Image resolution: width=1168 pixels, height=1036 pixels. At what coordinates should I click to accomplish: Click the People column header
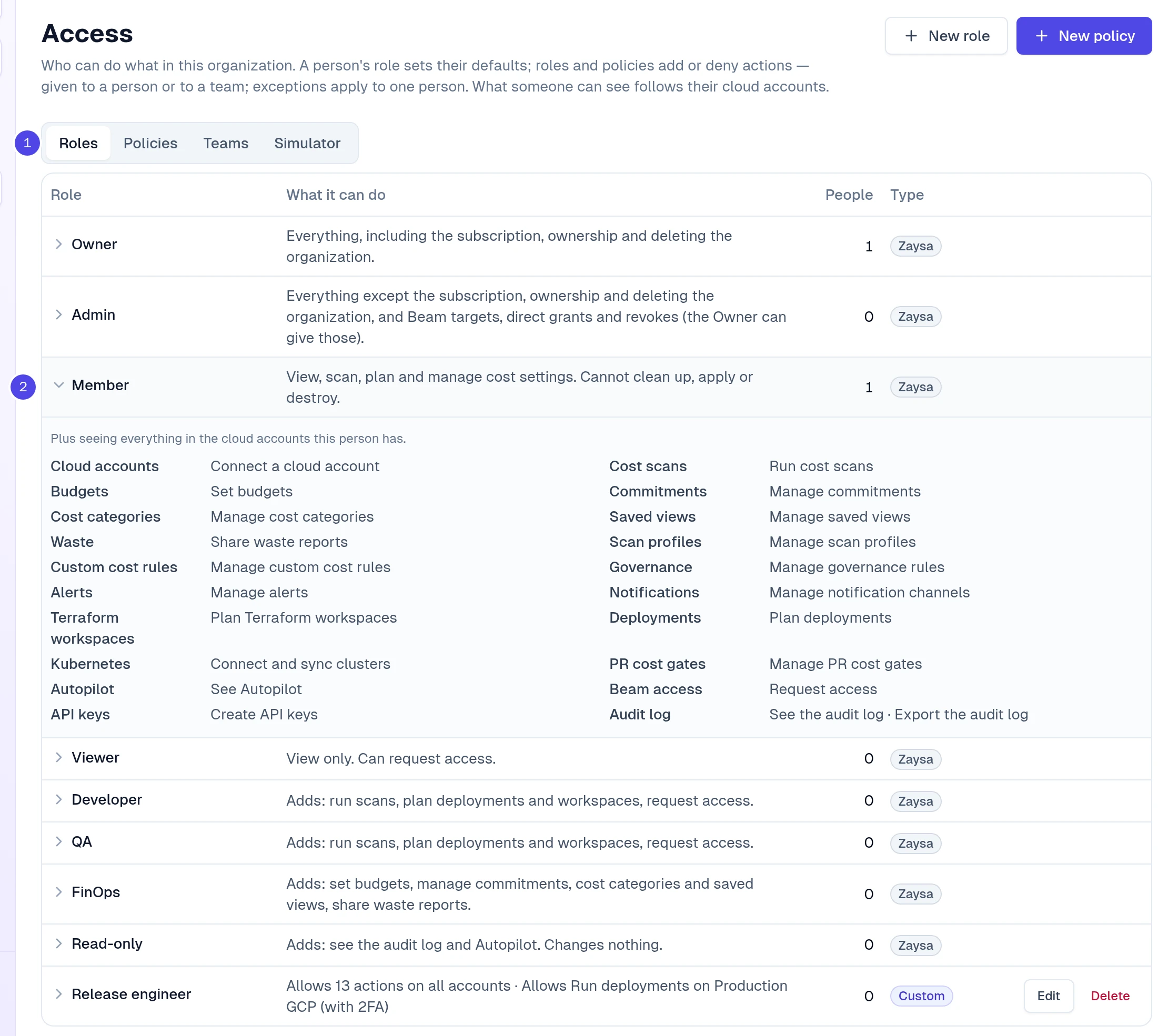point(849,195)
